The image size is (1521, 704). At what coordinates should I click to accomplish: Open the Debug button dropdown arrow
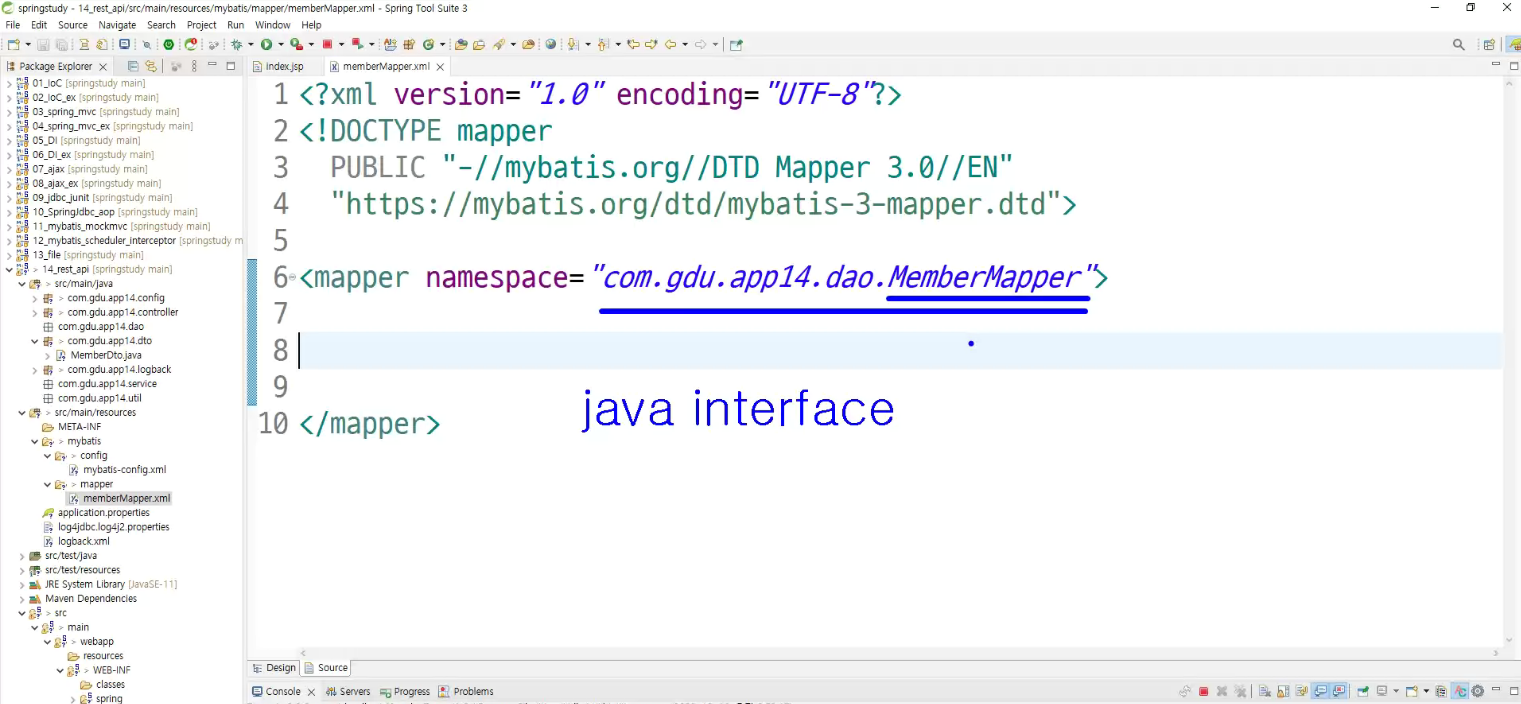coord(250,44)
